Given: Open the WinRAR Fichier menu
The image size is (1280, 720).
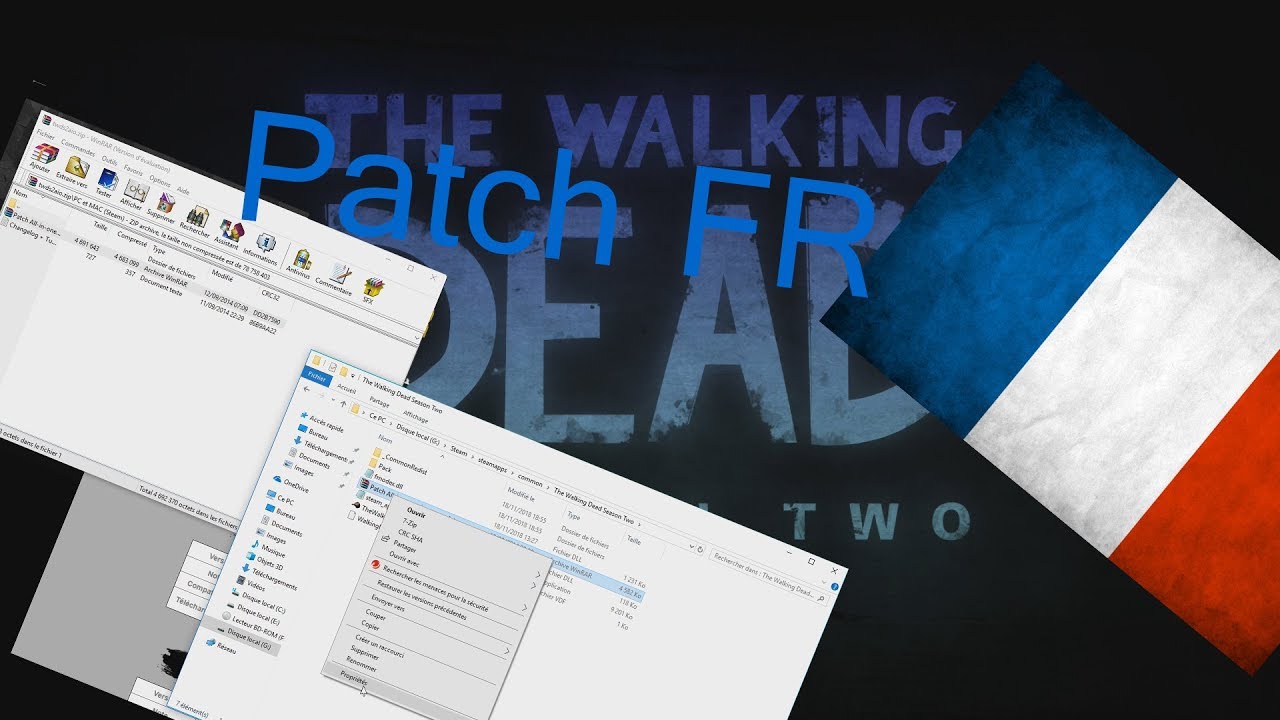Looking at the screenshot, I should tap(46, 135).
